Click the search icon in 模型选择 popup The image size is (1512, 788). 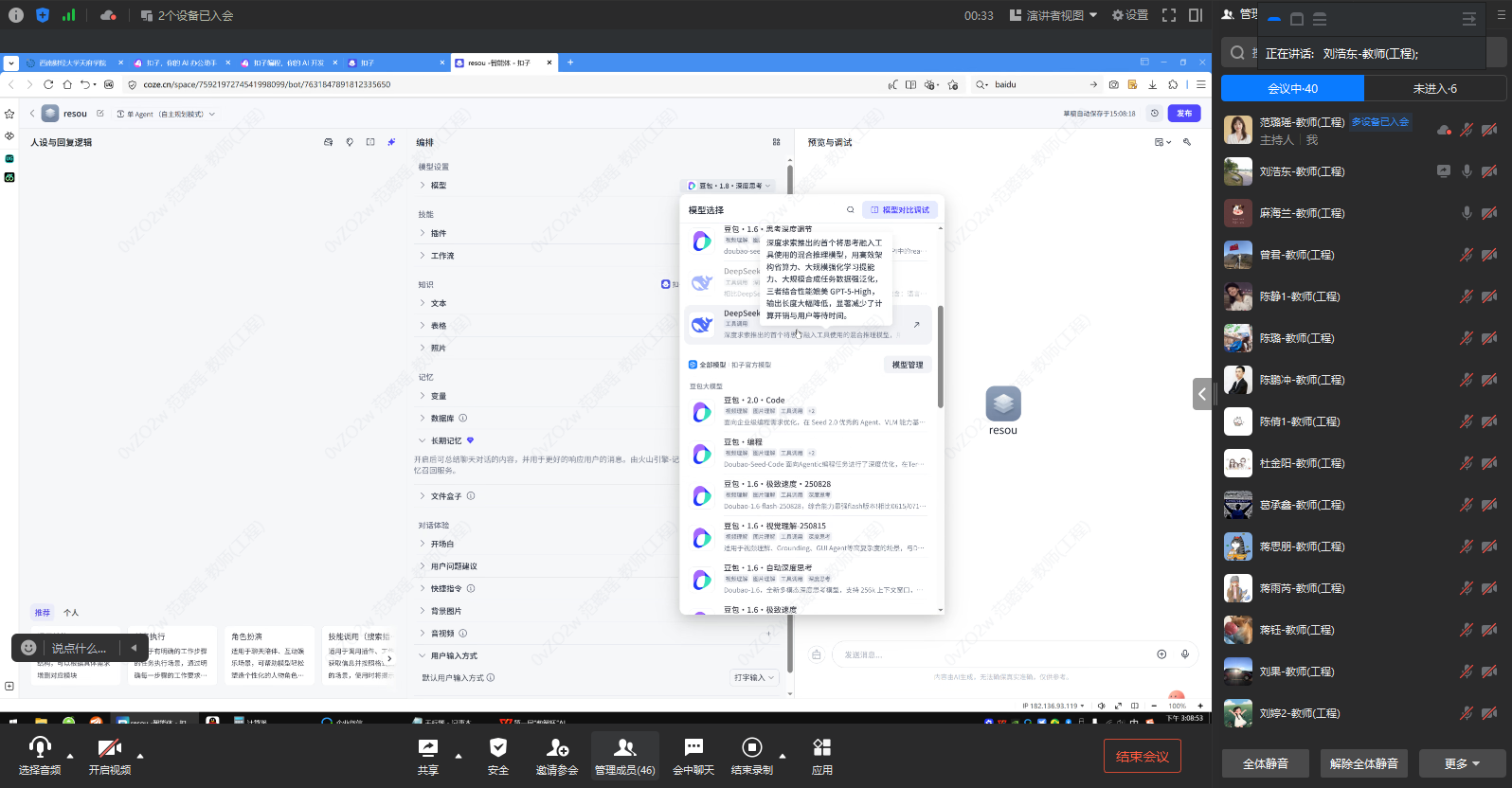[x=851, y=209]
